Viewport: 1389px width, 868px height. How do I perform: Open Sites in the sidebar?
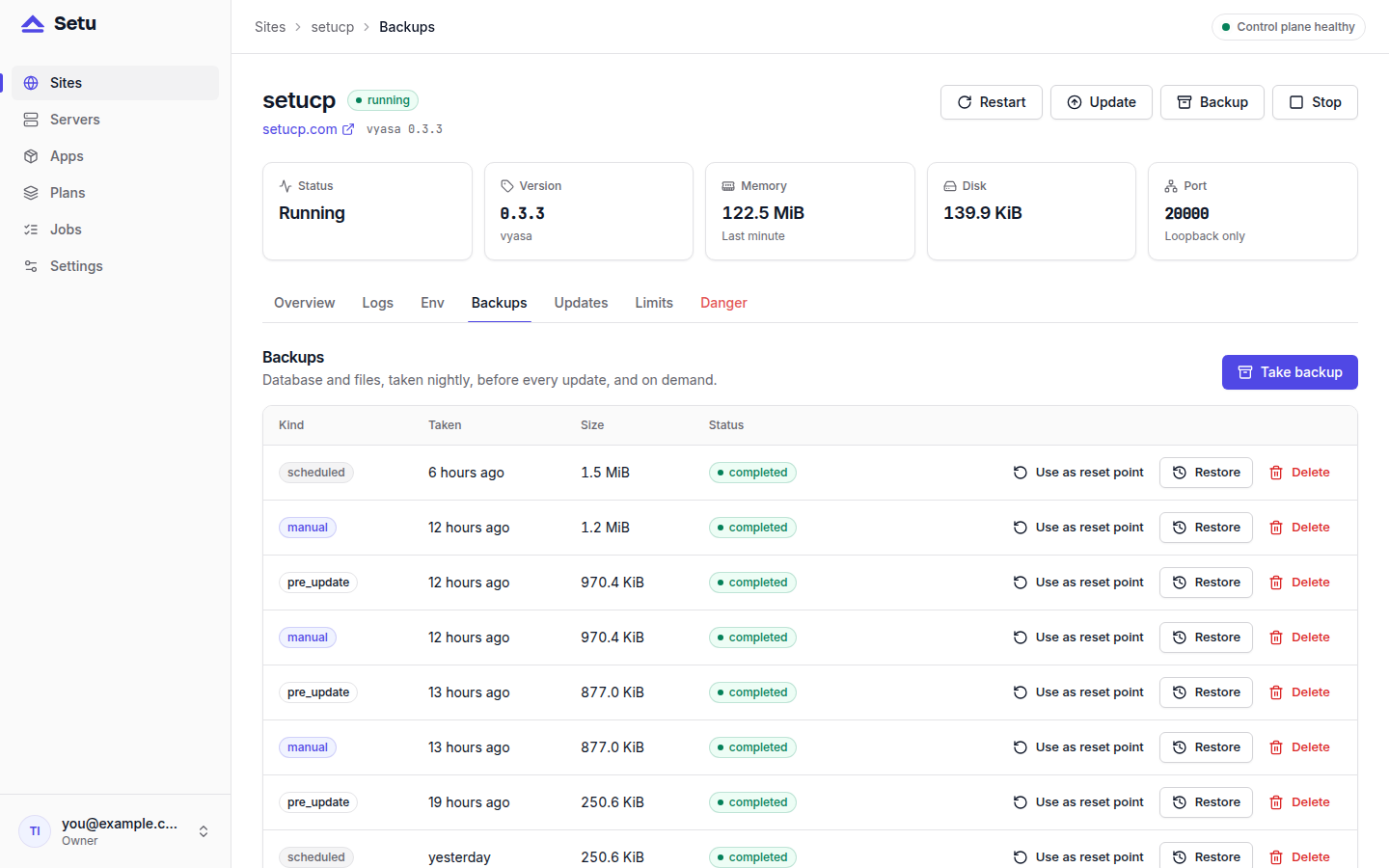[115, 83]
